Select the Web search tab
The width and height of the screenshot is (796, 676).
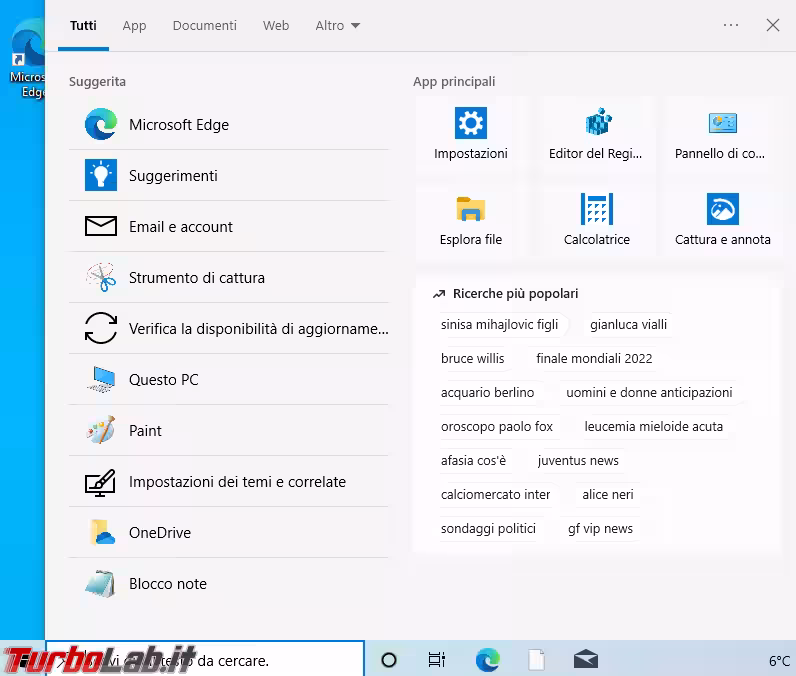click(x=276, y=26)
